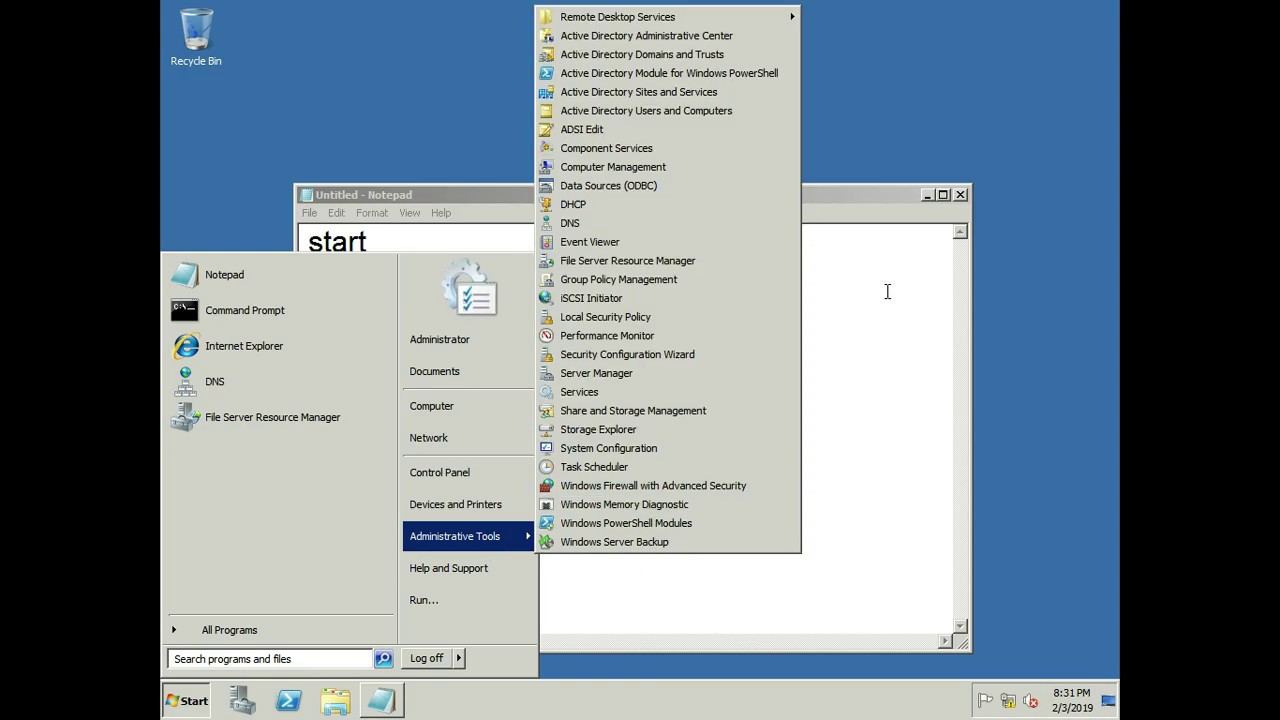Open Devices and Printers

tap(468, 505)
